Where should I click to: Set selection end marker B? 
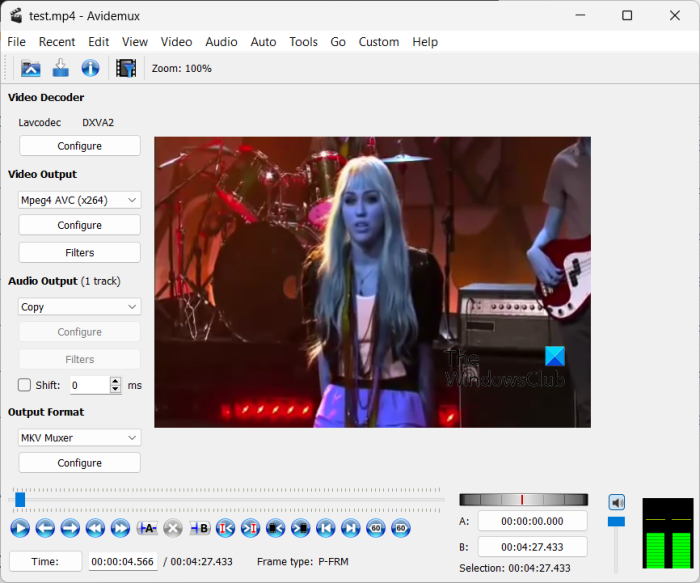click(x=199, y=528)
